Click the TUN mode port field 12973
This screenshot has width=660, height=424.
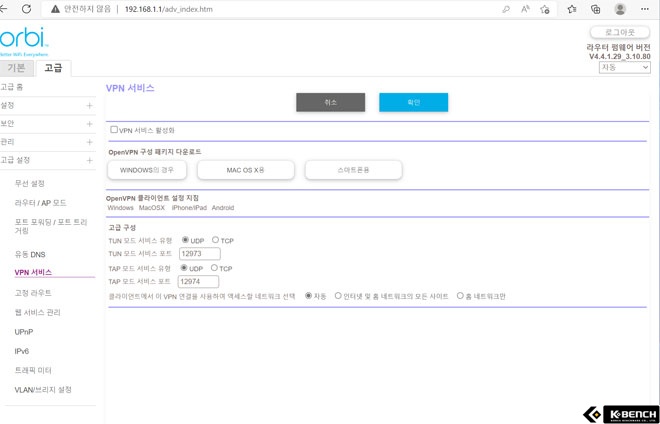pyautogui.click(x=200, y=254)
